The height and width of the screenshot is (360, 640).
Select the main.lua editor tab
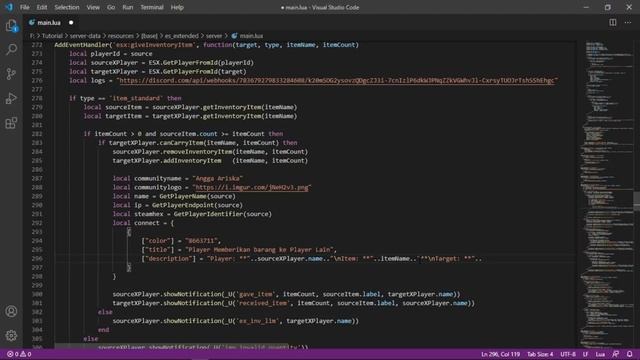[x=50, y=22]
